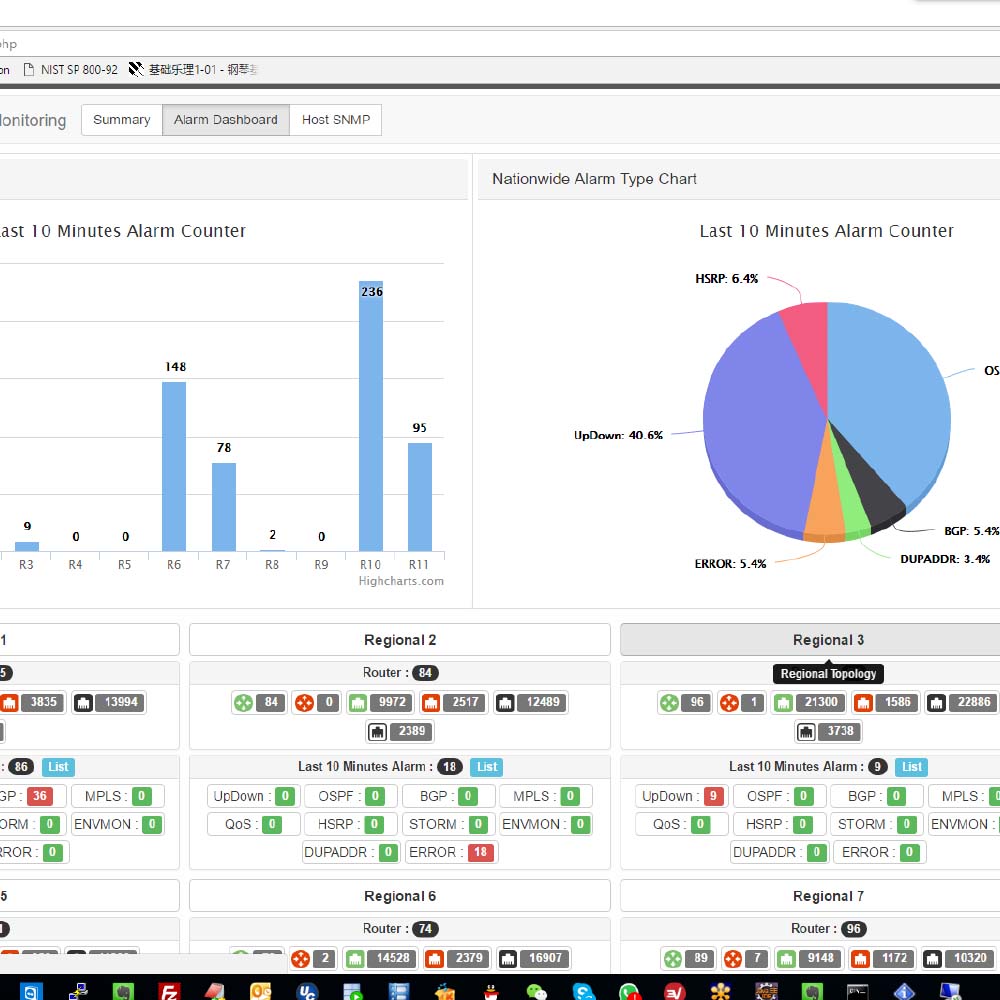The image size is (1000, 1000).
Task: Click red router-down icon in Regional 7
Action: (733, 959)
